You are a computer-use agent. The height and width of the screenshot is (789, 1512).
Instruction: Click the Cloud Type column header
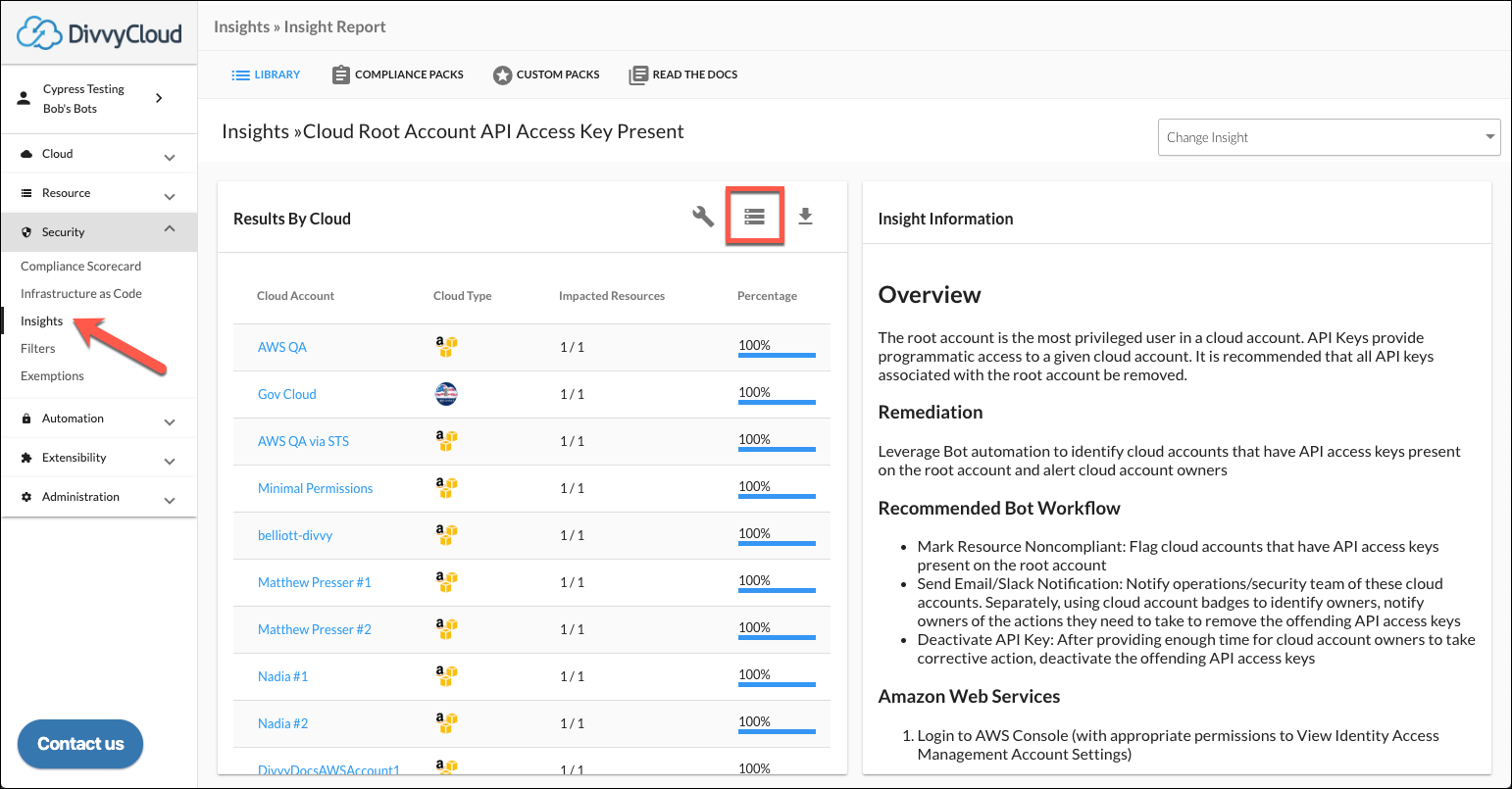coord(463,296)
